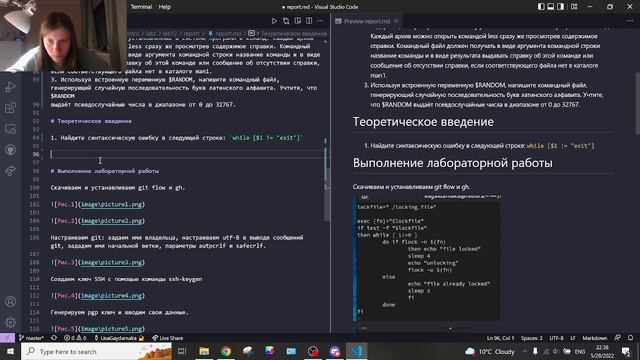Image resolution: width=640 pixels, height=360 pixels.
Task: Click the image\picture4.png link
Action: click(111, 296)
